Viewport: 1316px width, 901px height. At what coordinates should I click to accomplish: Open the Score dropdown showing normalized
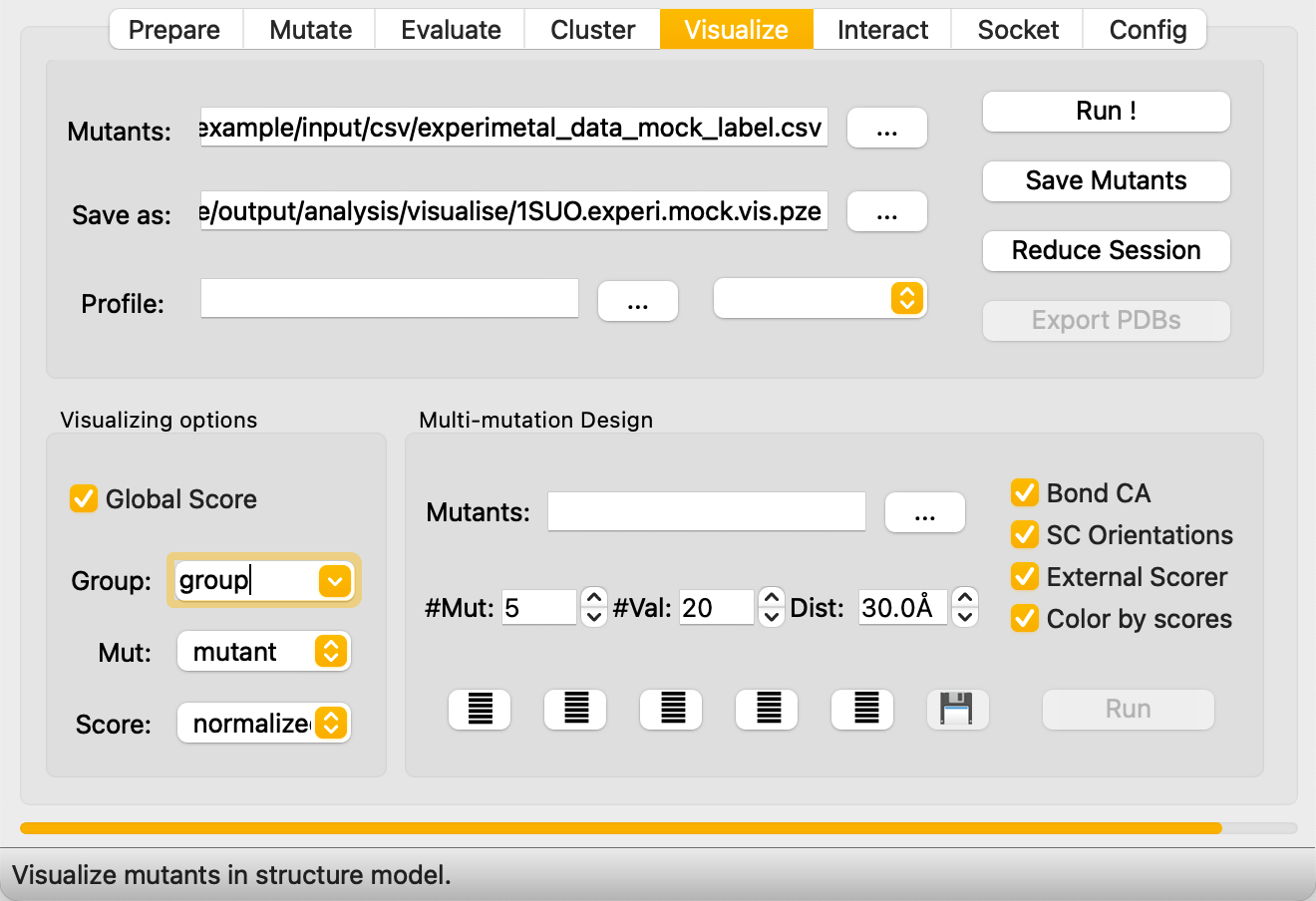(x=264, y=724)
